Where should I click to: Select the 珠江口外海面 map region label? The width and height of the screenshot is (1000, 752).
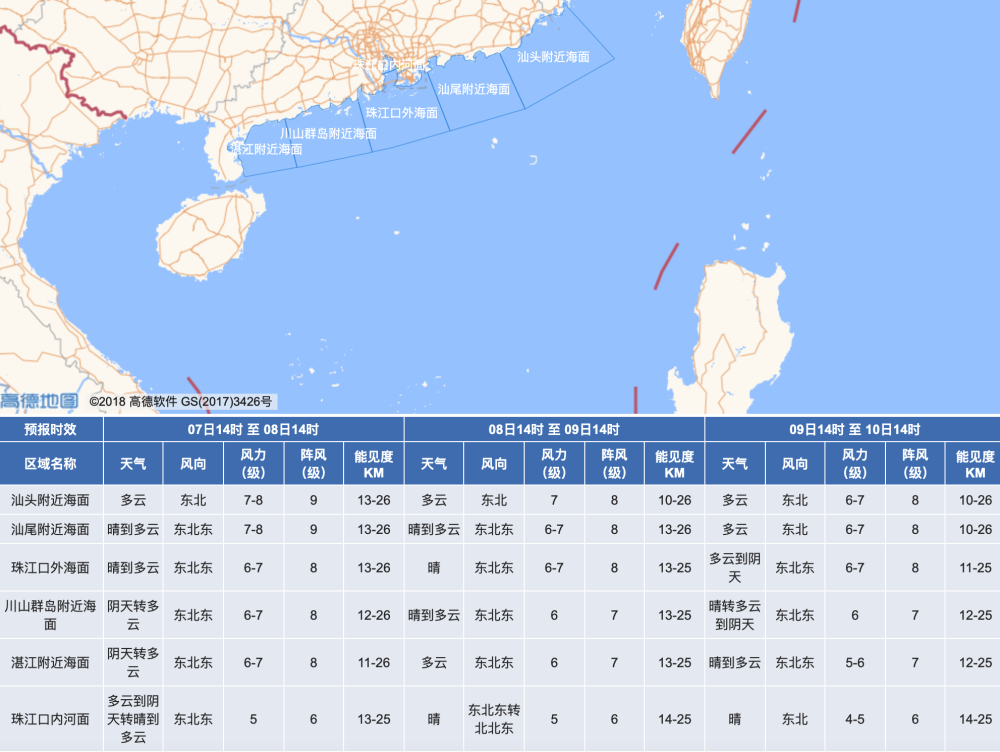[x=402, y=113]
